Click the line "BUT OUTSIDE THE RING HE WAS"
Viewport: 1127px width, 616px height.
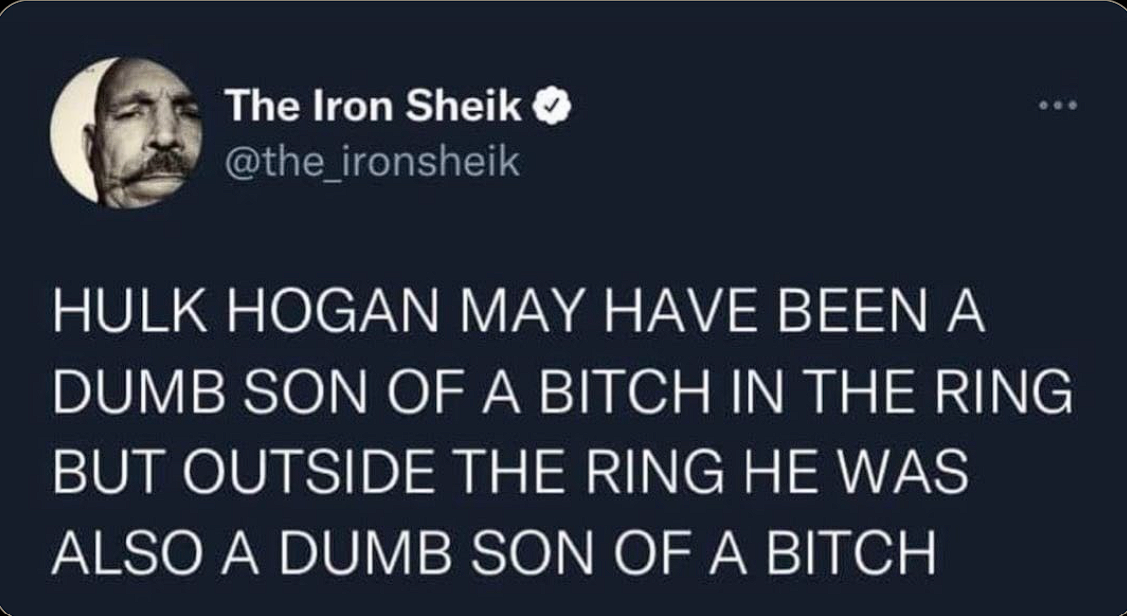tap(510, 473)
